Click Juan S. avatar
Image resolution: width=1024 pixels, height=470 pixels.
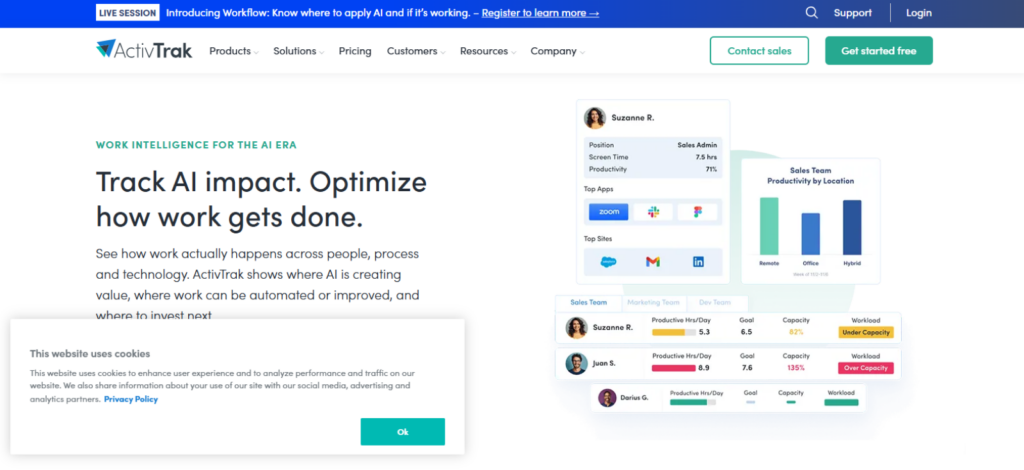click(x=577, y=364)
